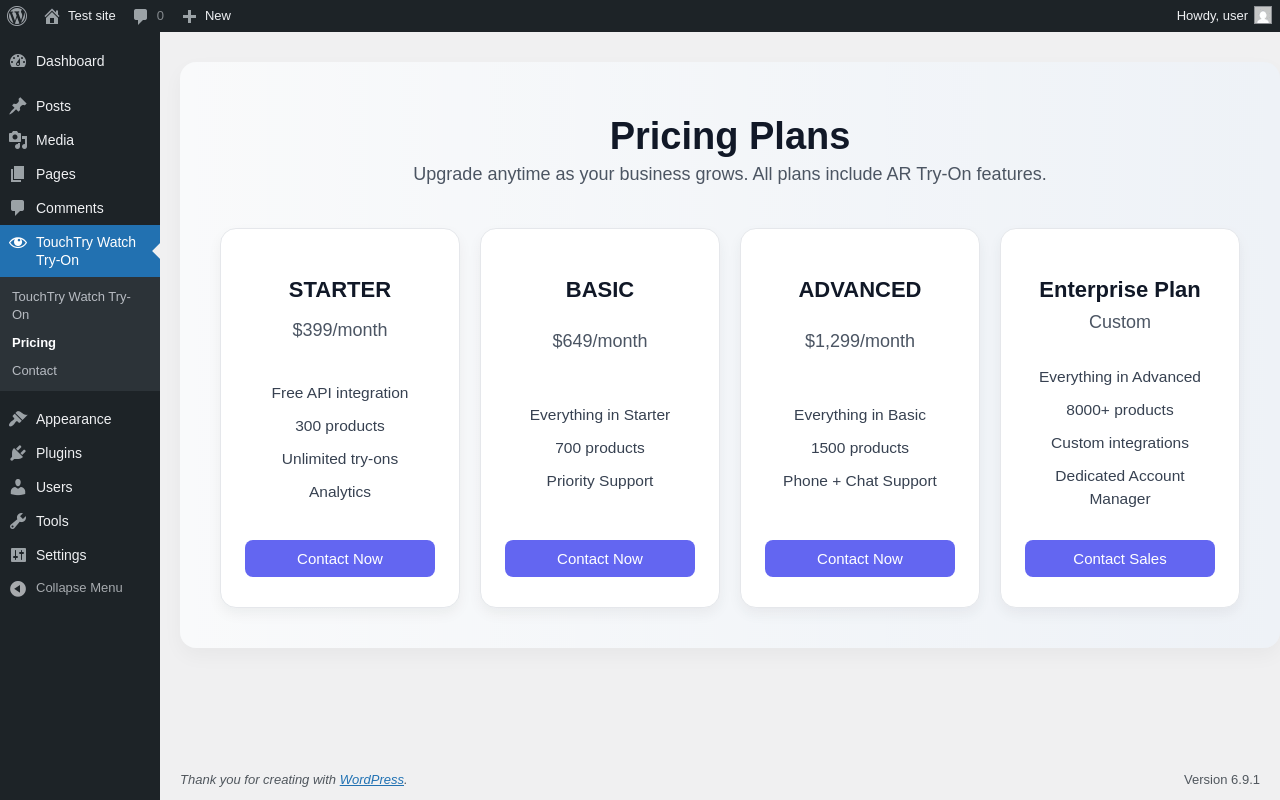Open the Media library icon
1280x800 pixels.
[x=18, y=140]
